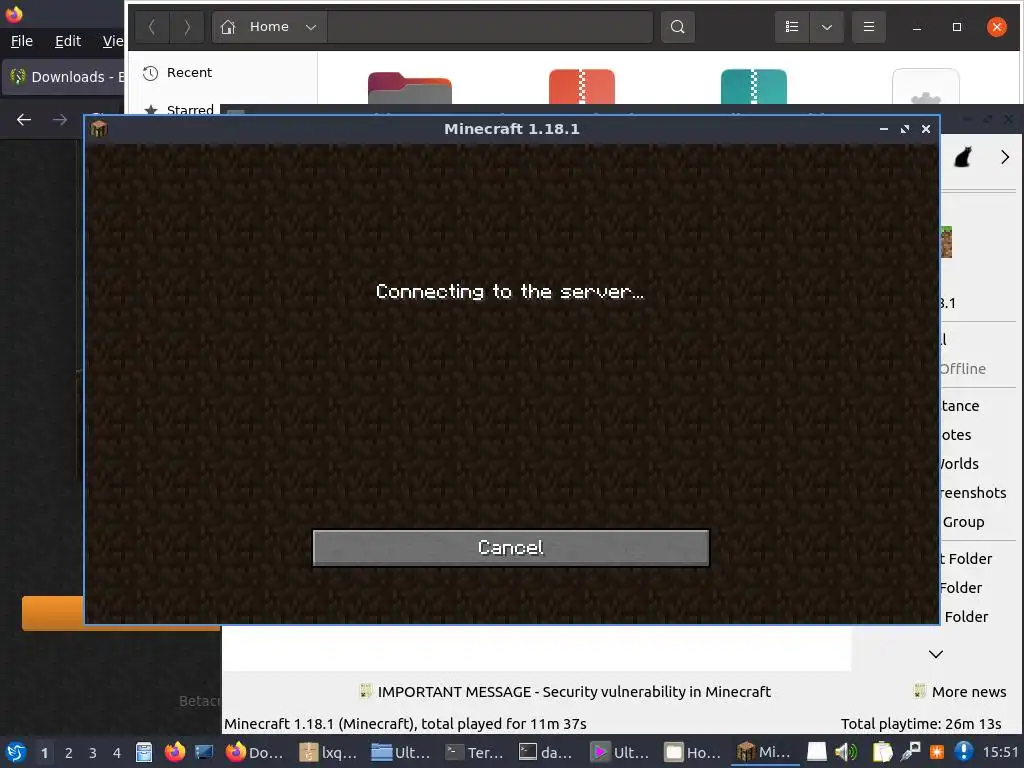Viewport: 1024px width, 768px height.
Task: Expand the launcher side panel down chevron
Action: point(936,654)
